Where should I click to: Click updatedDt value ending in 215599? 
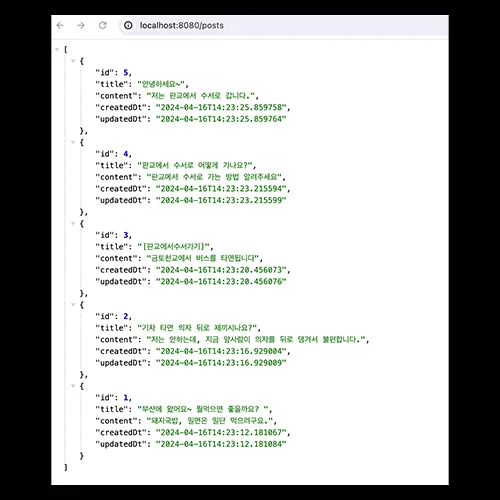(221, 200)
